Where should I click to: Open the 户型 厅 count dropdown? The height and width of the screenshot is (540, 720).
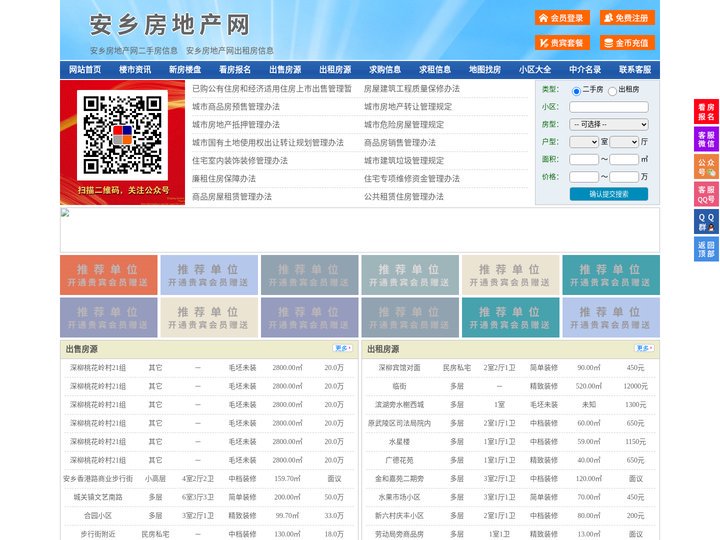click(624, 142)
